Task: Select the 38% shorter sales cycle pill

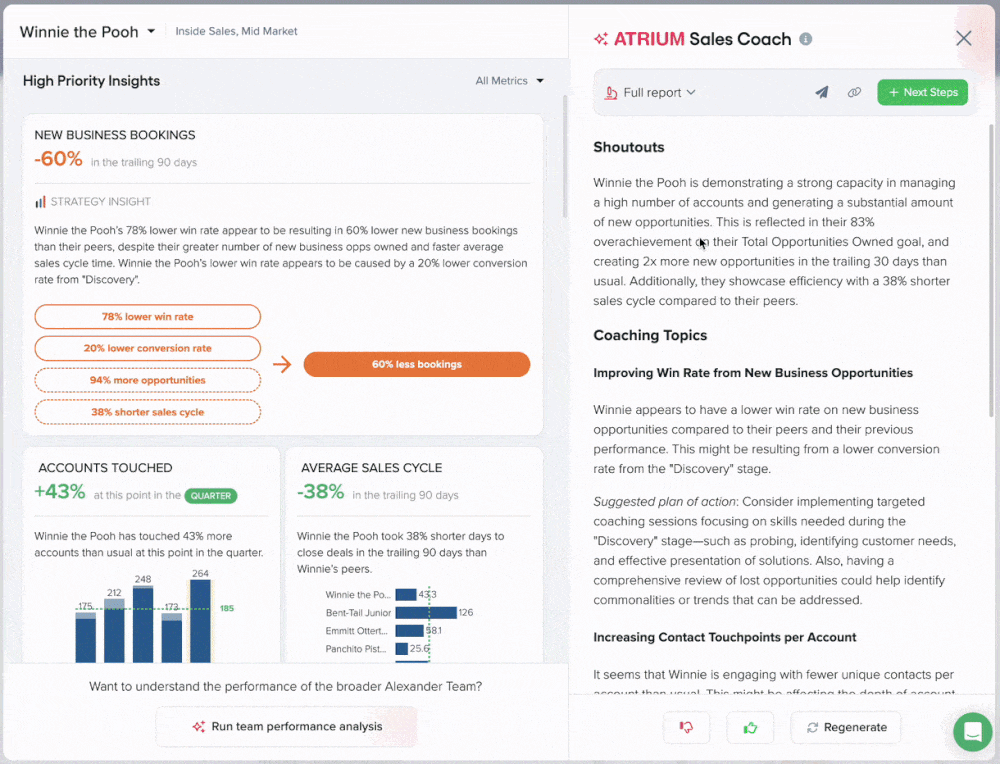Action: click(148, 412)
